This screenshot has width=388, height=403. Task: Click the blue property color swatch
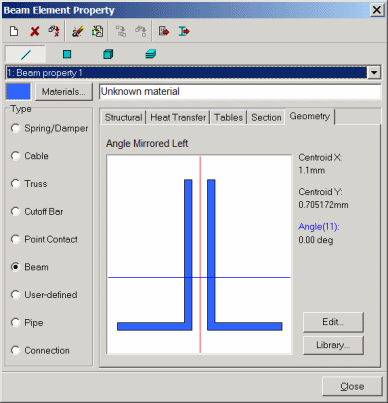pyautogui.click(x=18, y=92)
